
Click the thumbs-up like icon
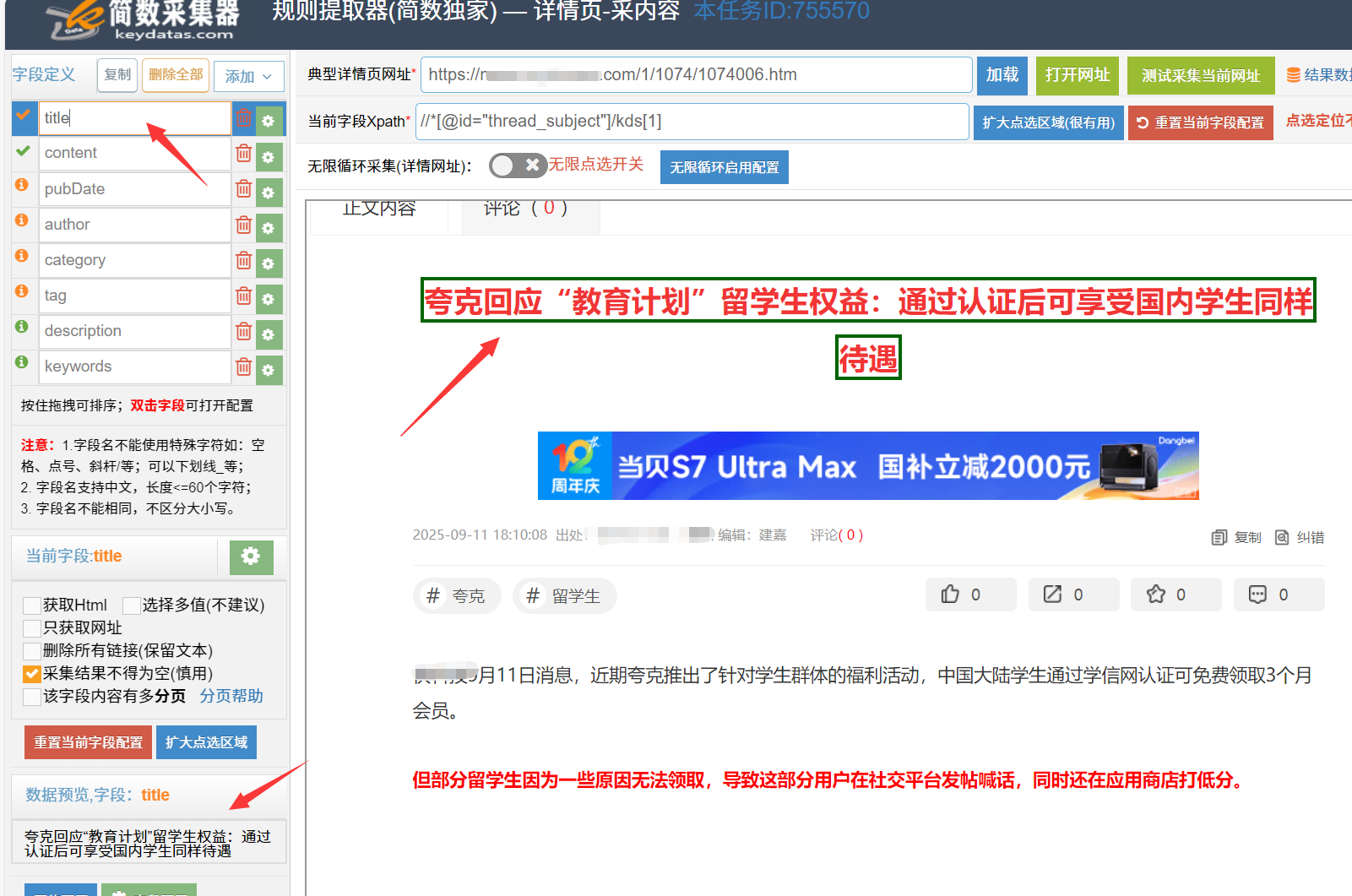pyautogui.click(x=951, y=595)
